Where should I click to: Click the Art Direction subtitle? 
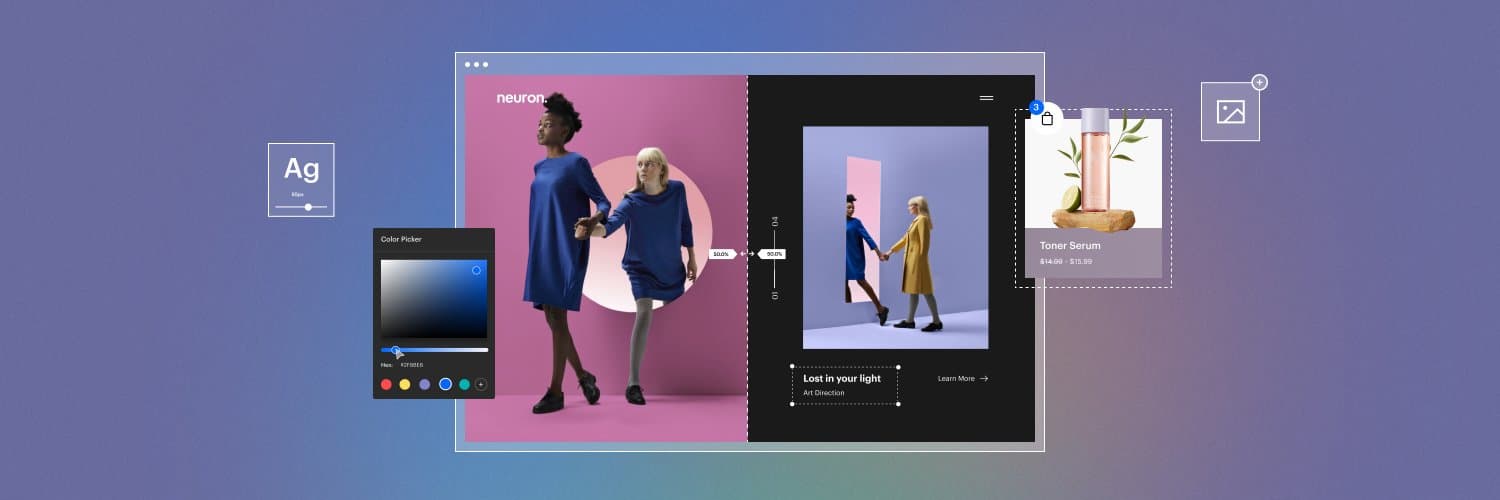824,393
